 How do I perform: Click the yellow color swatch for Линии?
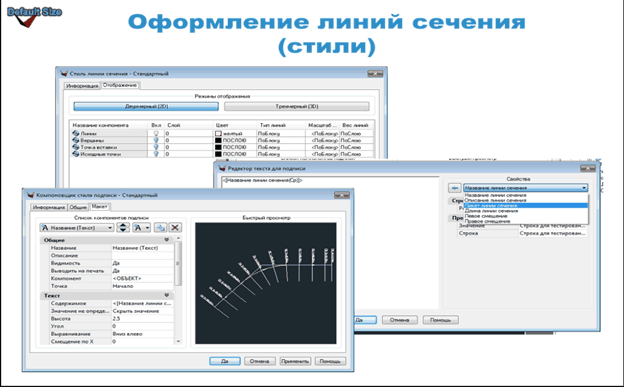click(x=218, y=133)
